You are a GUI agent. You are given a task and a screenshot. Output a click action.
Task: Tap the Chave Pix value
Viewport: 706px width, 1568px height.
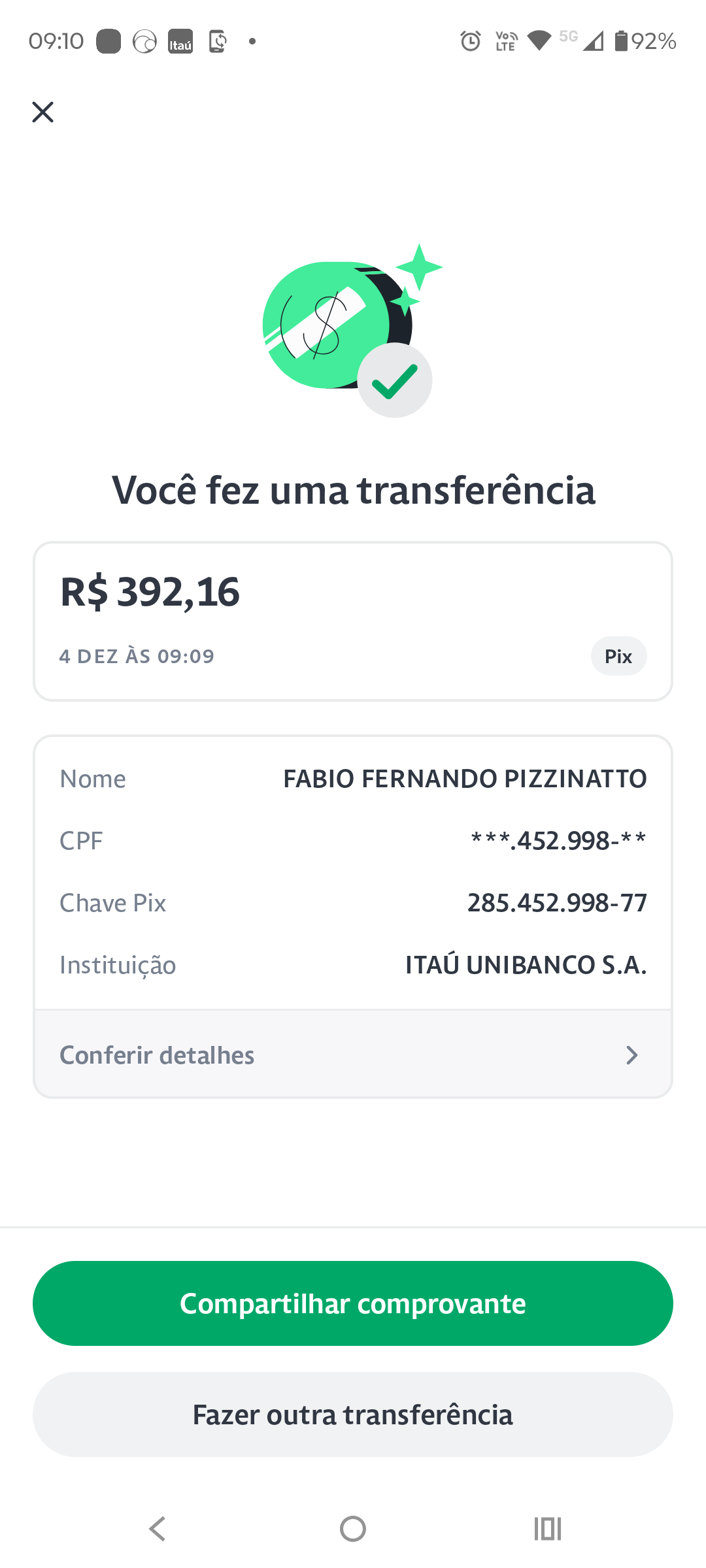click(x=557, y=903)
